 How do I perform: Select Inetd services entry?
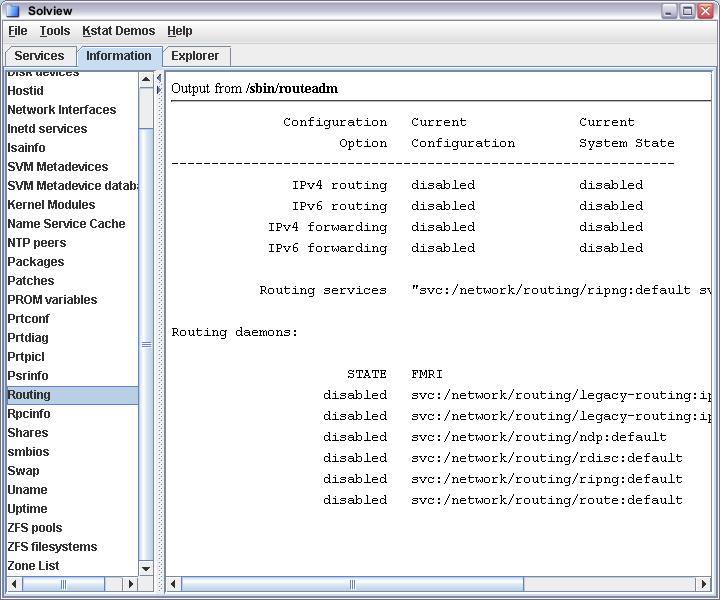pyautogui.click(x=73, y=129)
